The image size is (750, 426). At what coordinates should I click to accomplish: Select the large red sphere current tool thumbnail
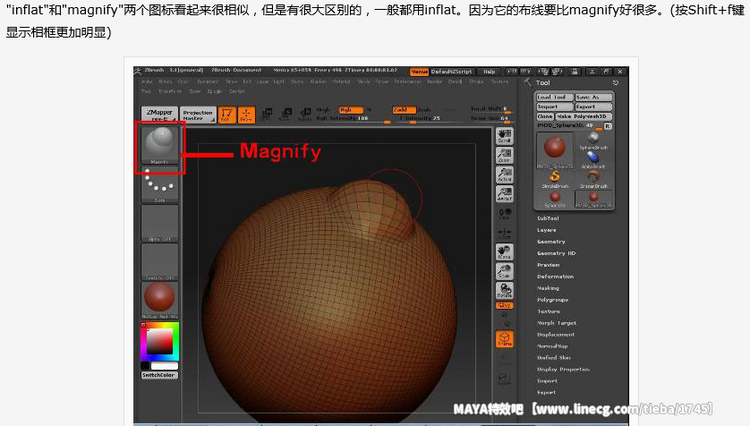[554, 150]
